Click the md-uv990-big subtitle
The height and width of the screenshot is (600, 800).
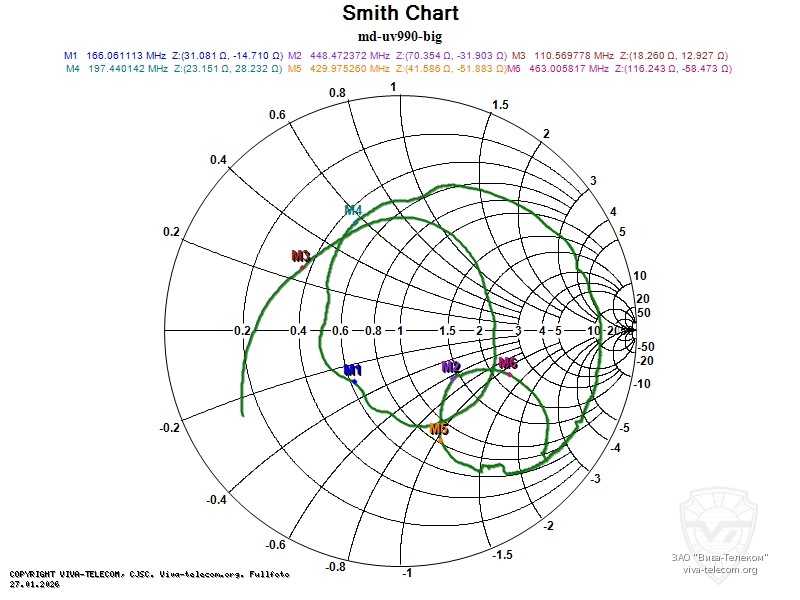[400, 36]
